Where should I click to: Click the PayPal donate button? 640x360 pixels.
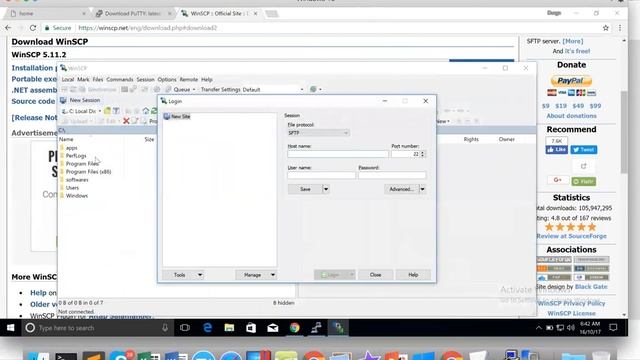(x=571, y=81)
